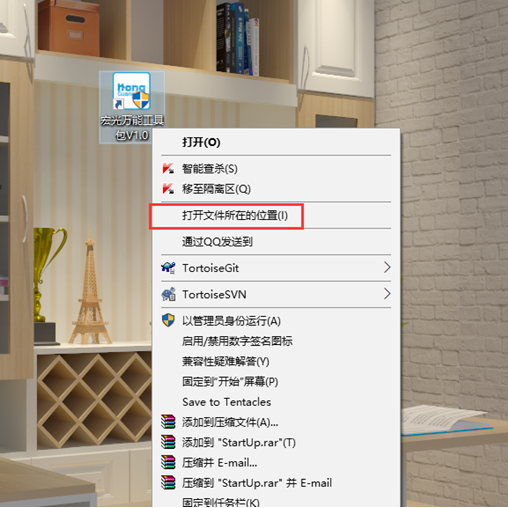Click the TortoiseSVN turtle icon
508x508 pixels.
[x=168, y=294]
